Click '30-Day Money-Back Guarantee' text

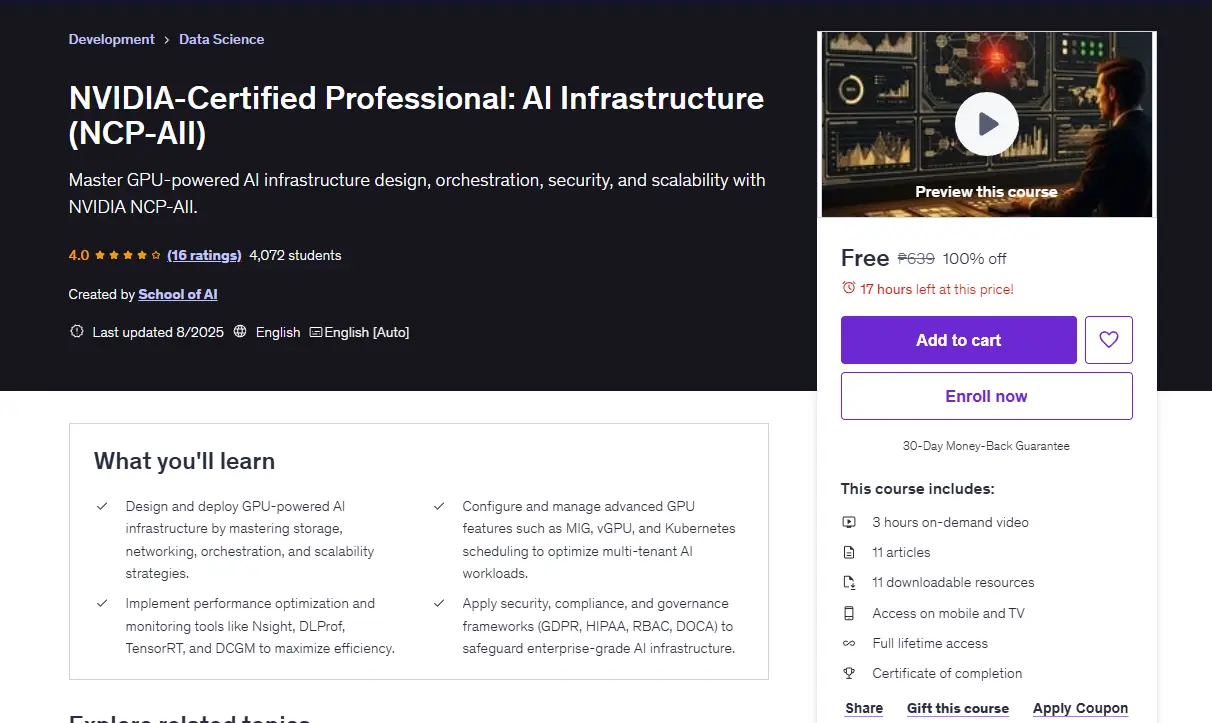click(x=986, y=446)
